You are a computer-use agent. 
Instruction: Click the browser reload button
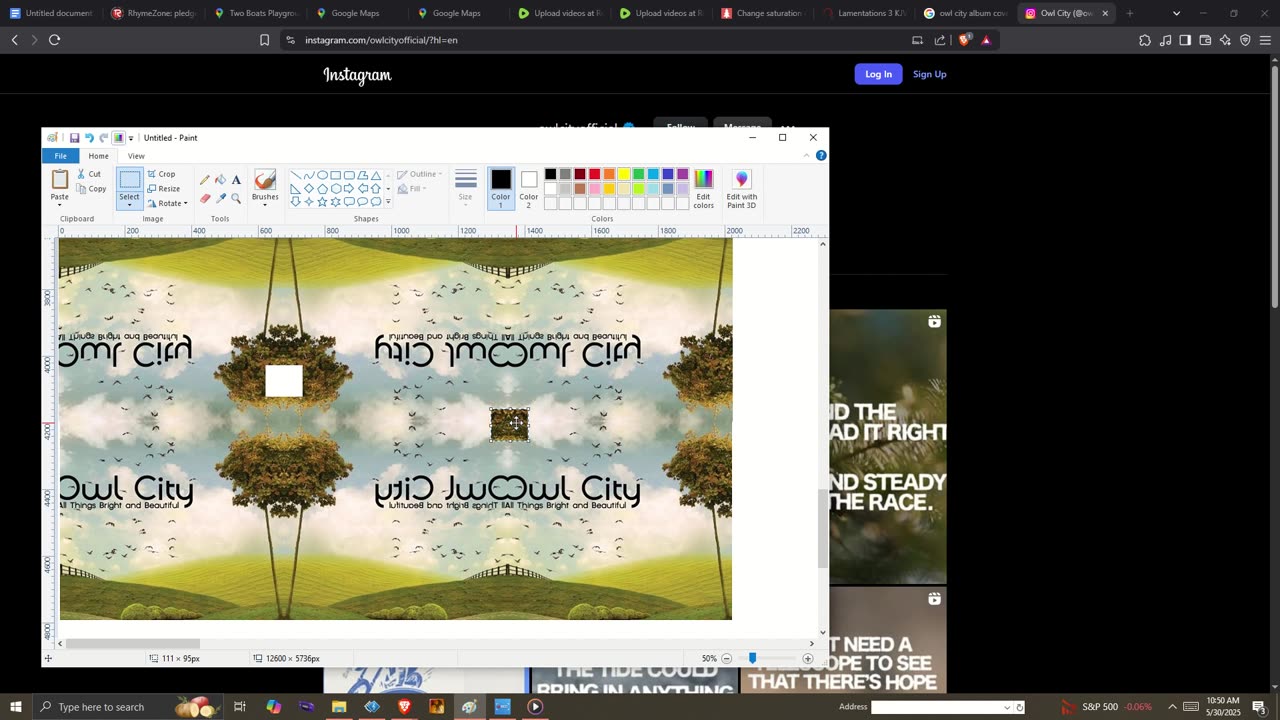54,40
